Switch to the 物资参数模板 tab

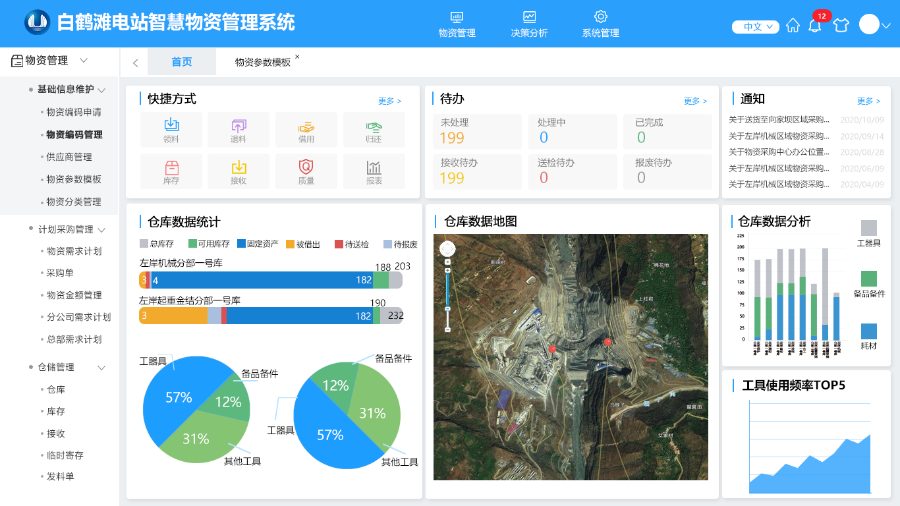[263, 62]
